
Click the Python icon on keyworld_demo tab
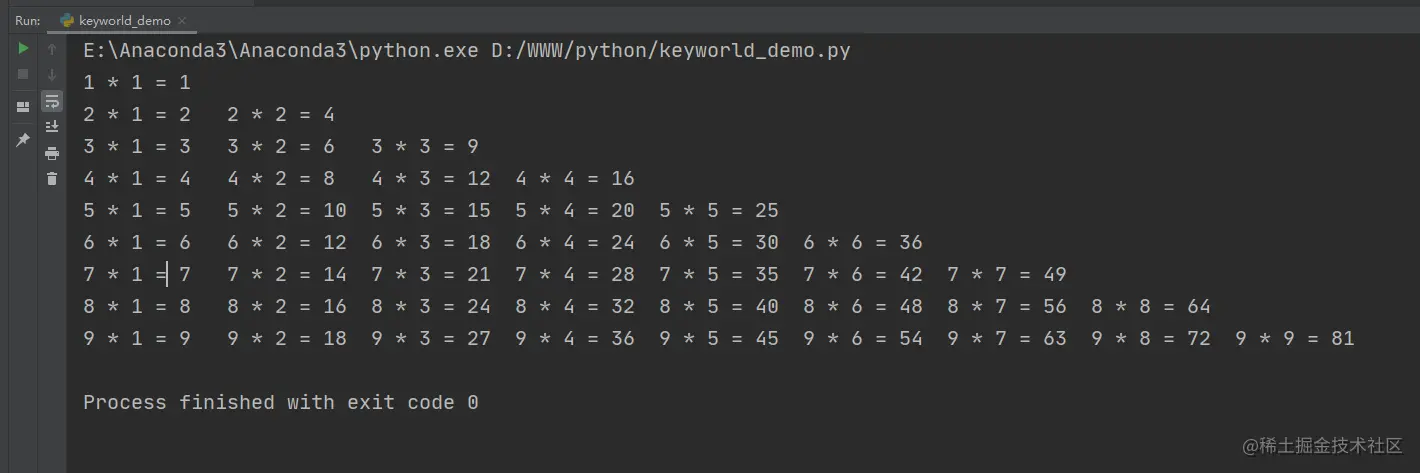pyautogui.click(x=67, y=20)
